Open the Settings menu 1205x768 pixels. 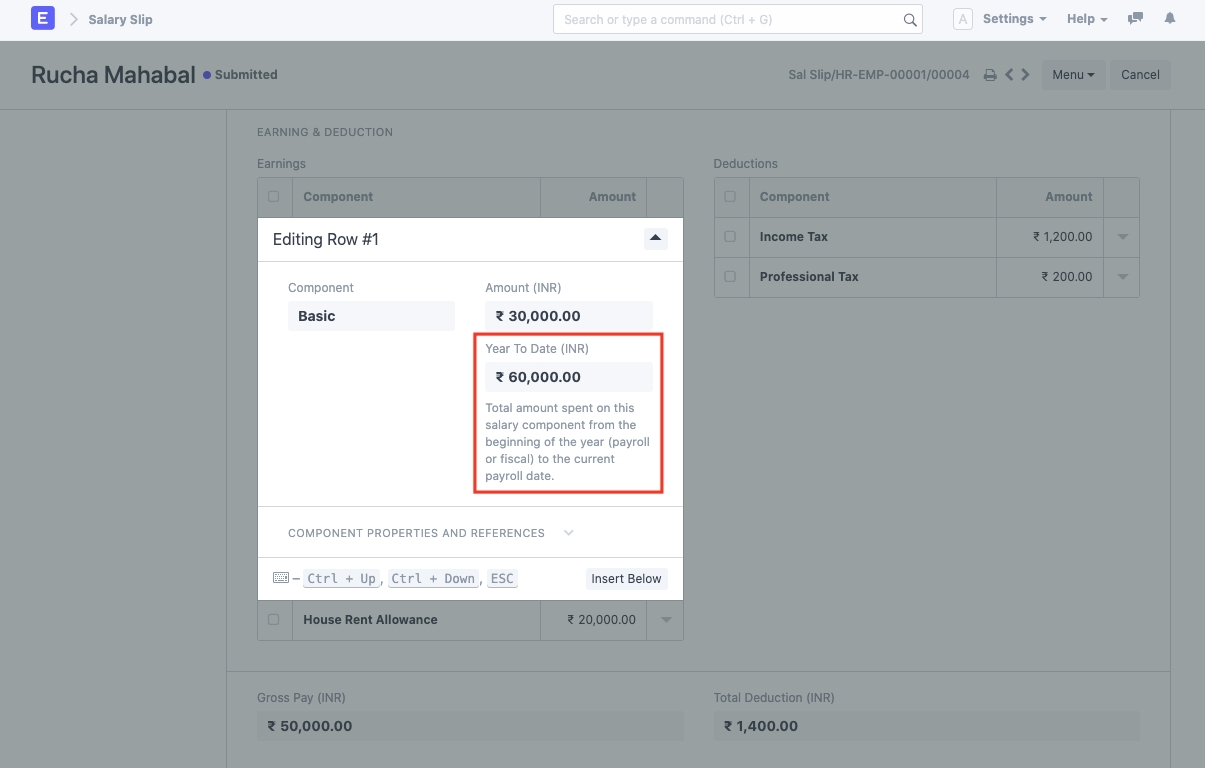coord(1014,19)
